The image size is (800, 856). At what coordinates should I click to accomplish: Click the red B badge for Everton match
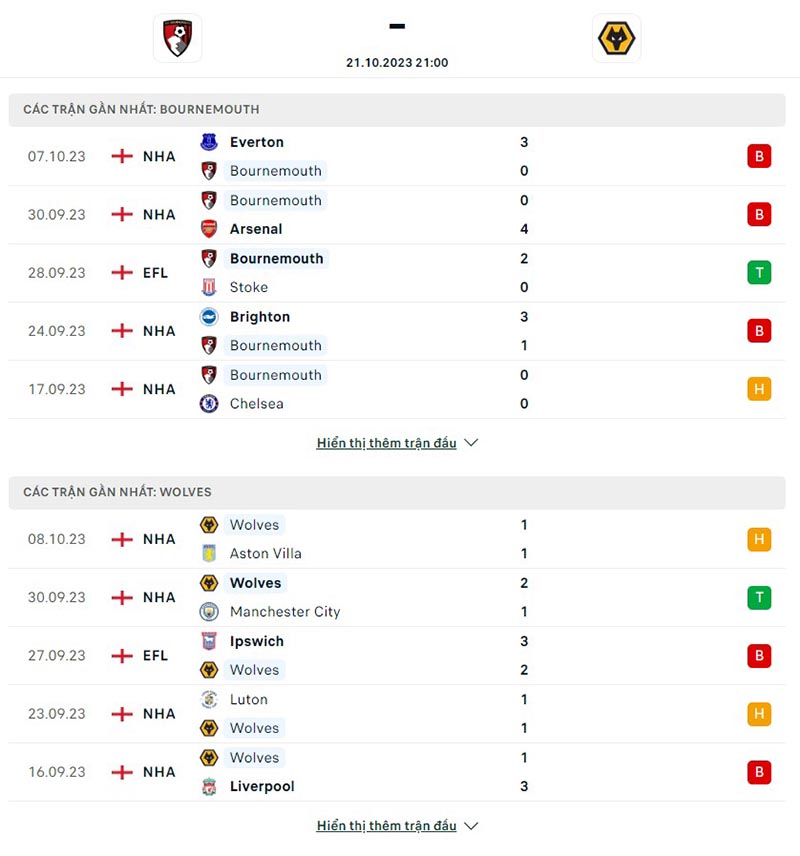(759, 156)
